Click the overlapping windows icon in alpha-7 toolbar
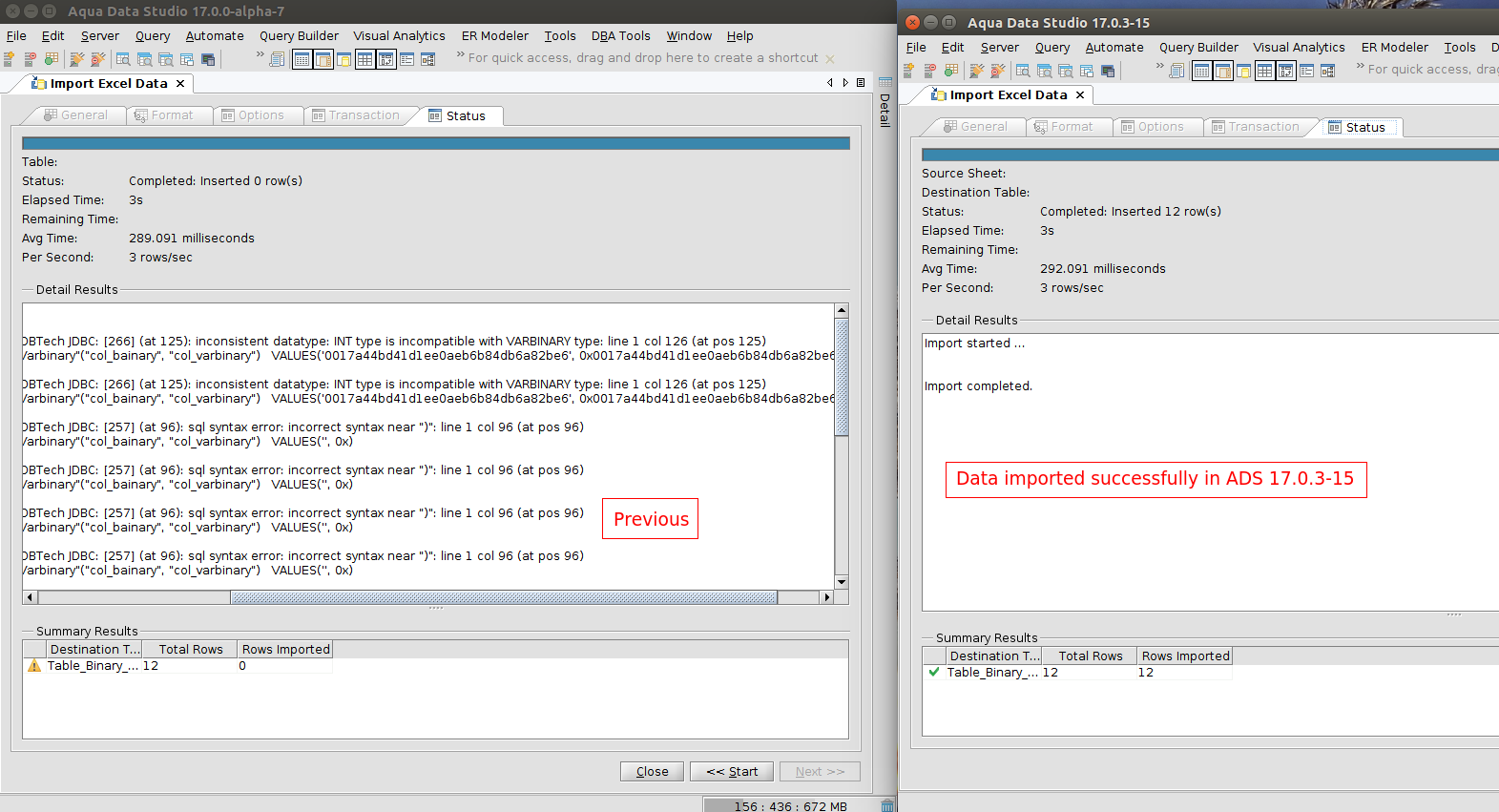1499x812 pixels. pyautogui.click(x=187, y=59)
